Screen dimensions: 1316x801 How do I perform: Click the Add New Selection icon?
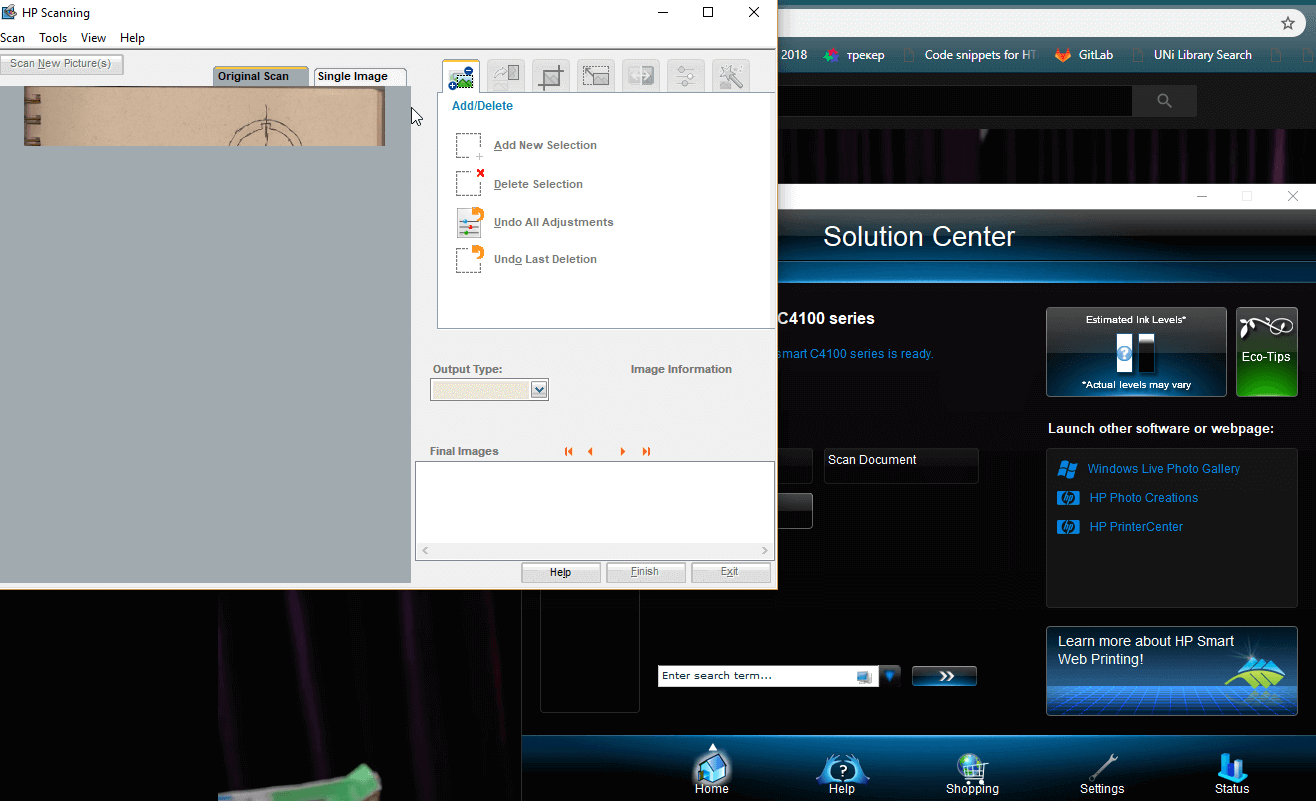(469, 146)
